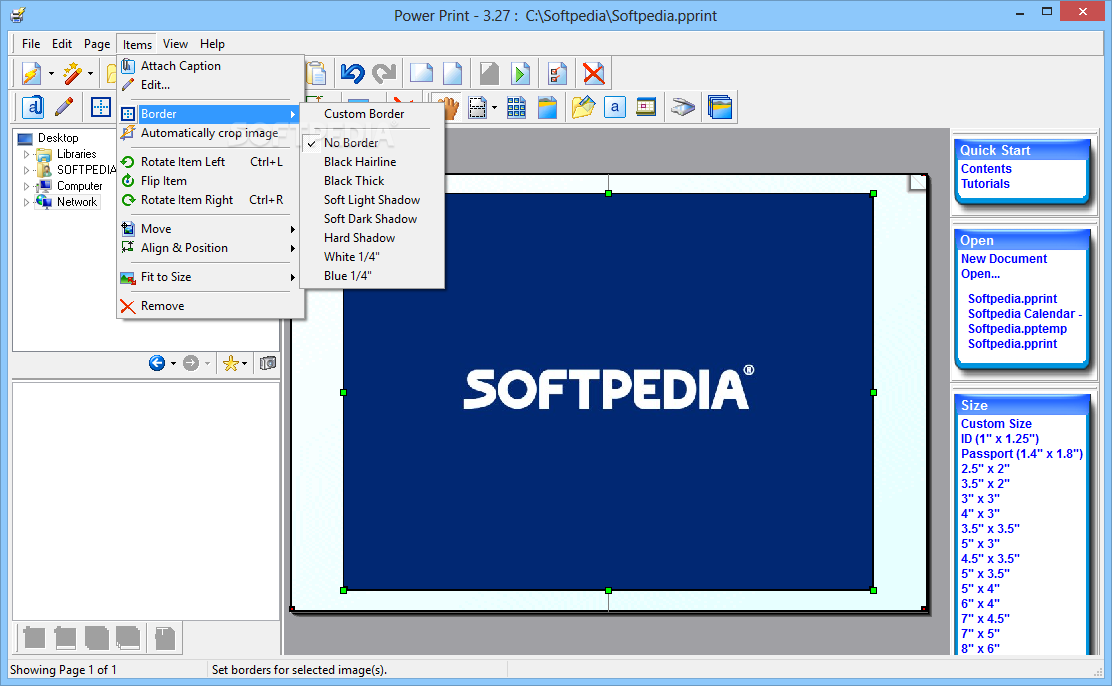Image resolution: width=1112 pixels, height=686 pixels.
Task: Click the gray redo arrow
Action: (x=384, y=73)
